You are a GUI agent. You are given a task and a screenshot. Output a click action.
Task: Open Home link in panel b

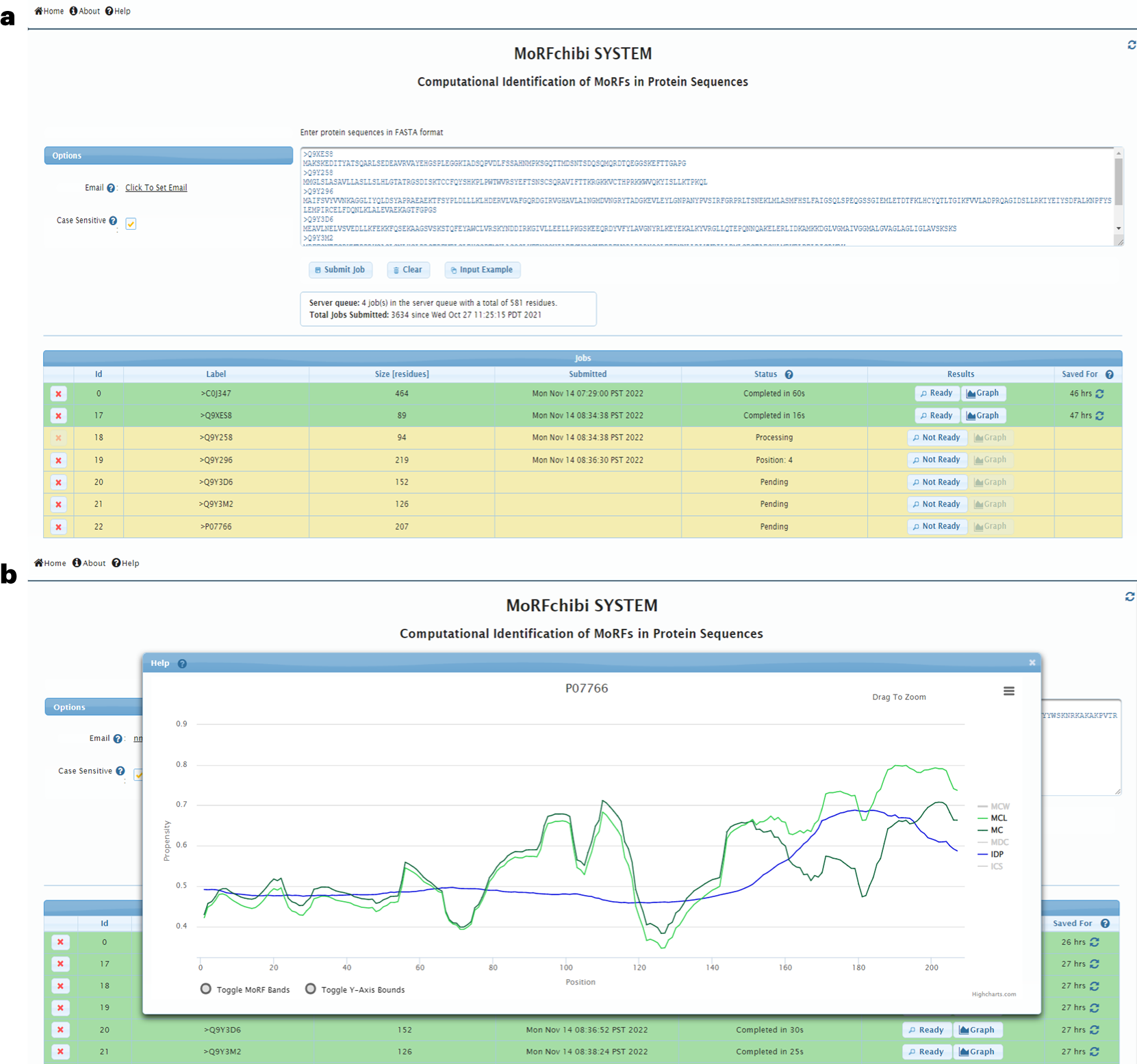click(50, 563)
